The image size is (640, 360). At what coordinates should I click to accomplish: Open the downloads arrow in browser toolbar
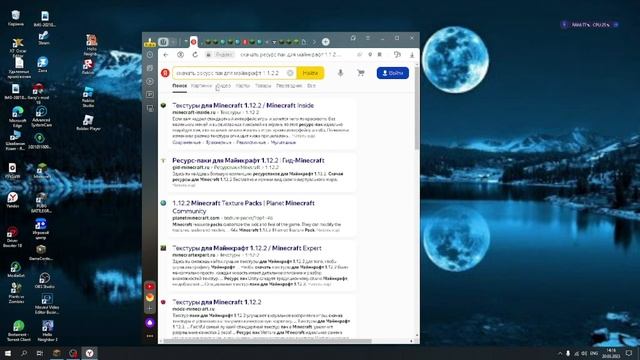tap(412, 55)
